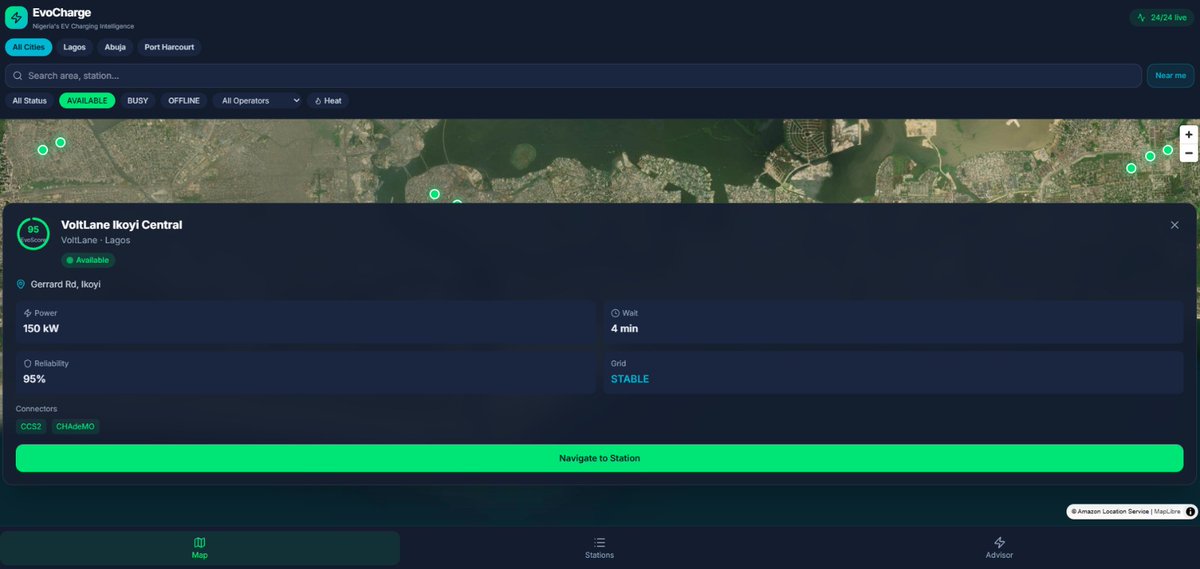Locate stations with Near me button

pos(1170,75)
